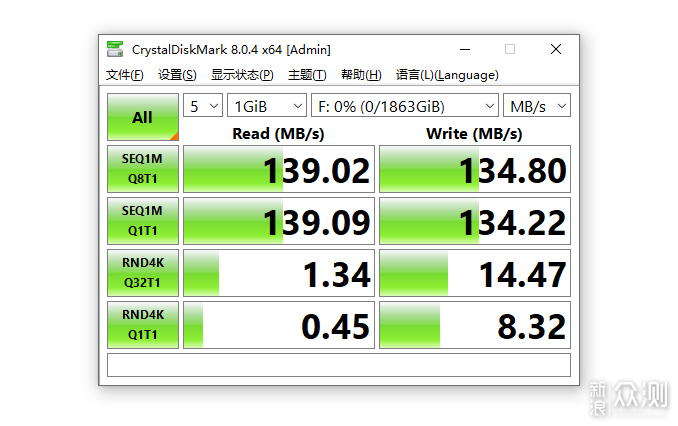Open the 主题(T) menu
The width and height of the screenshot is (678, 426).
tap(307, 75)
